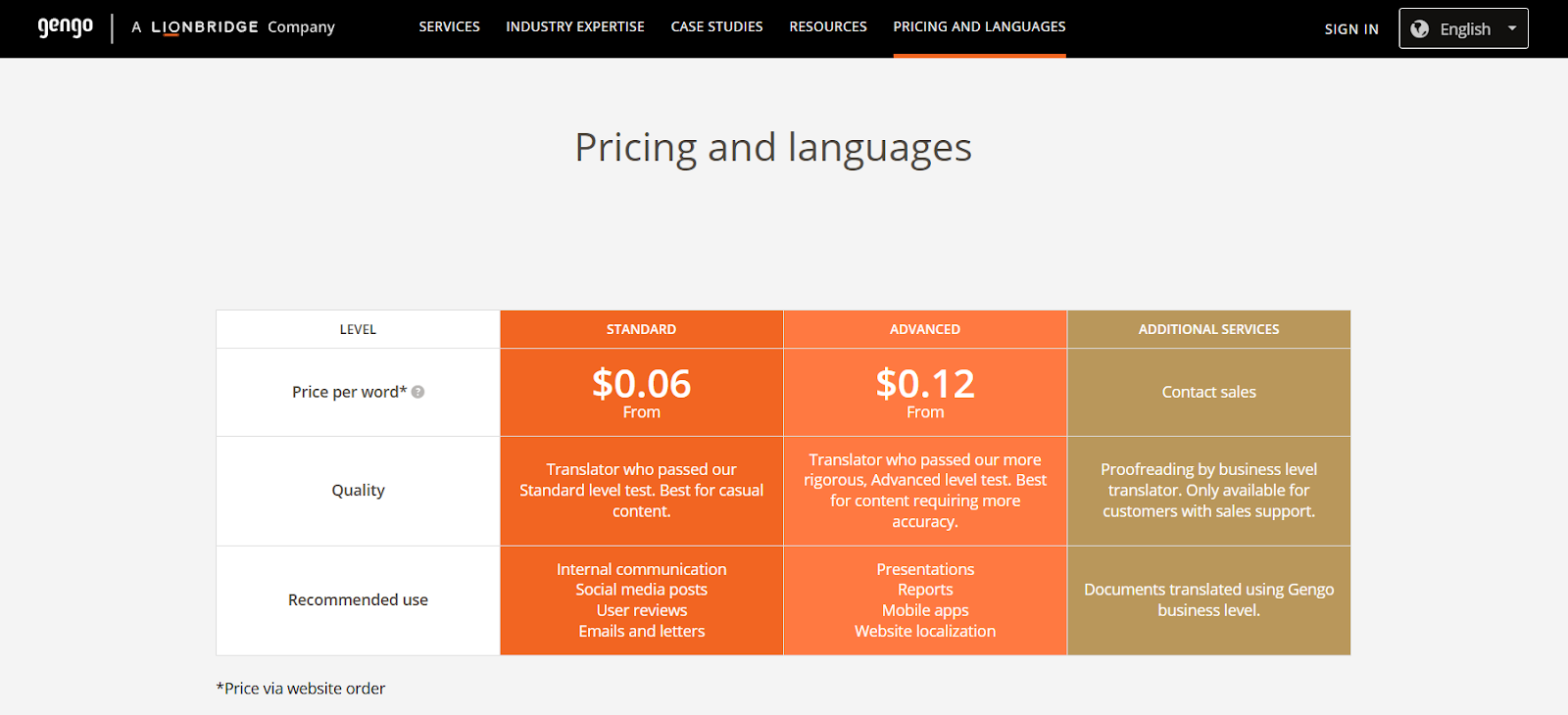This screenshot has width=1568, height=715.
Task: Select the Standard column header
Action: coord(641,329)
